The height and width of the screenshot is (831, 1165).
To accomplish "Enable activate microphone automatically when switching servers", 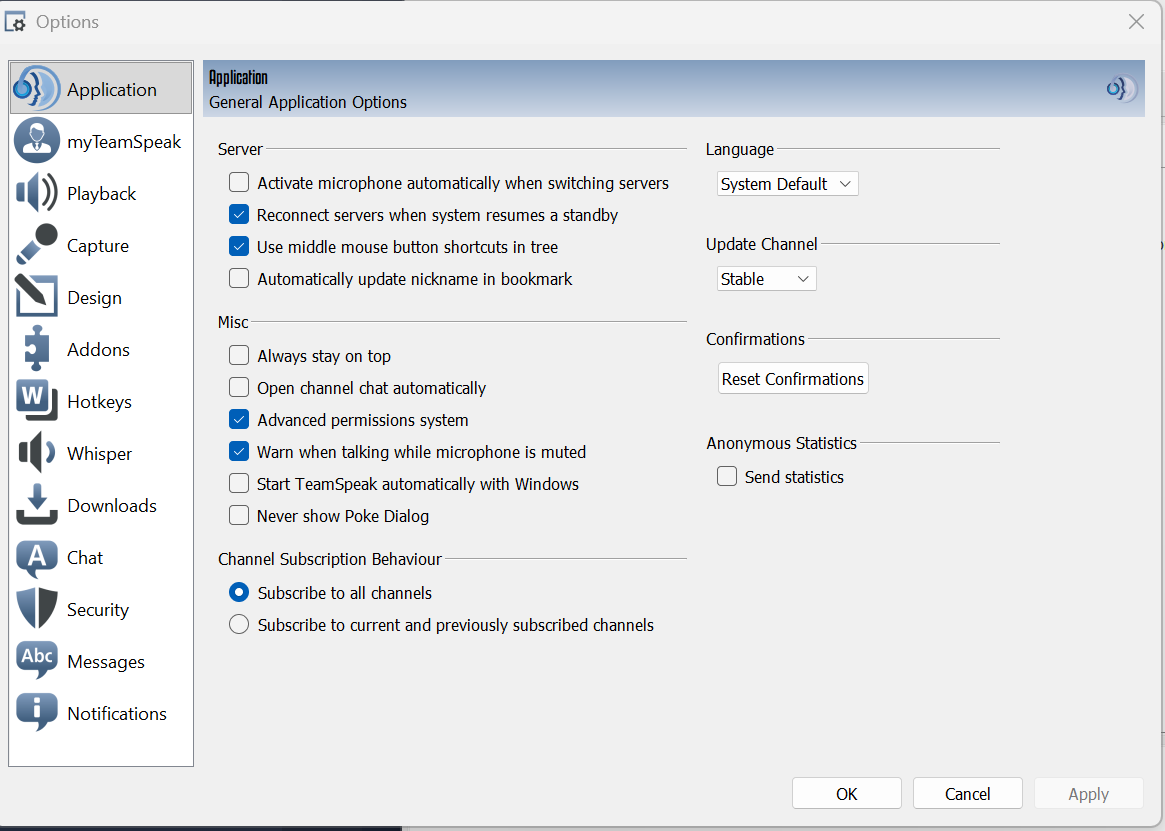I will [239, 182].
